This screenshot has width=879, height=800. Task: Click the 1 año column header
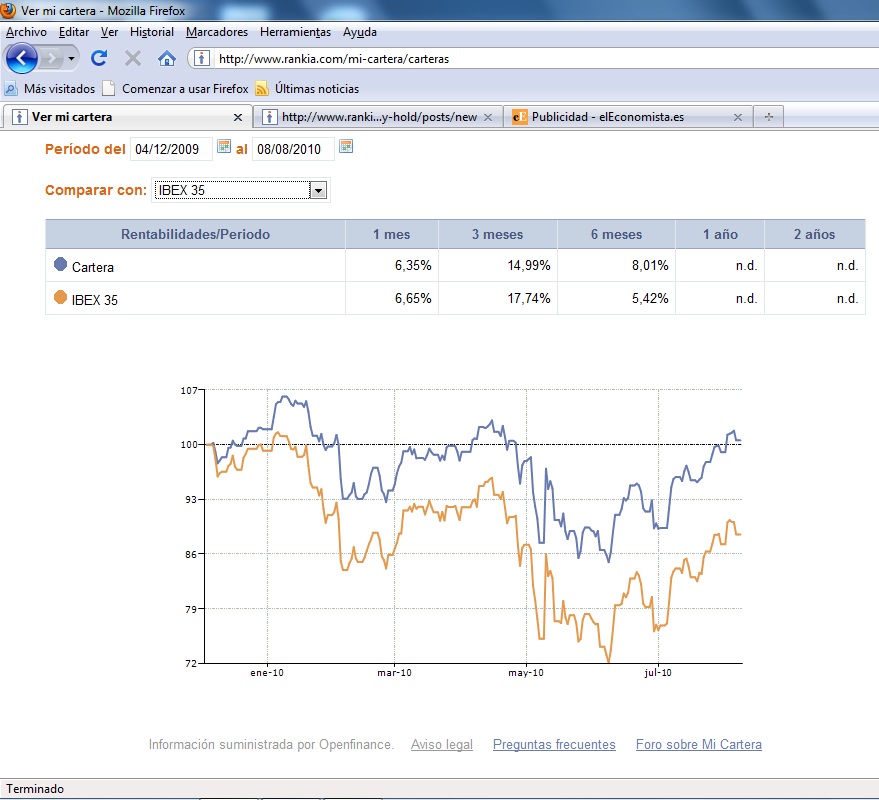(x=720, y=234)
